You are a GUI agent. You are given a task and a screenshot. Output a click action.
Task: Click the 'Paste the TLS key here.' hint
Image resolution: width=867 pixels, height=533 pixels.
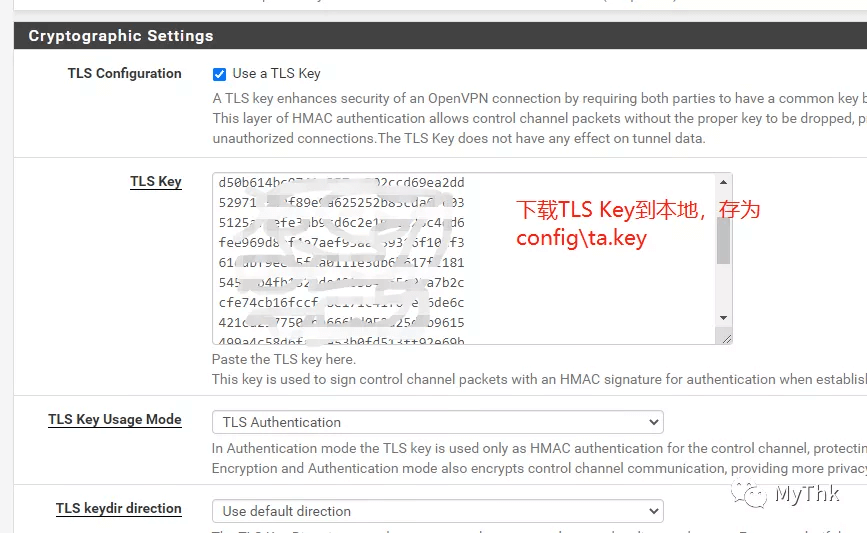pos(284,359)
